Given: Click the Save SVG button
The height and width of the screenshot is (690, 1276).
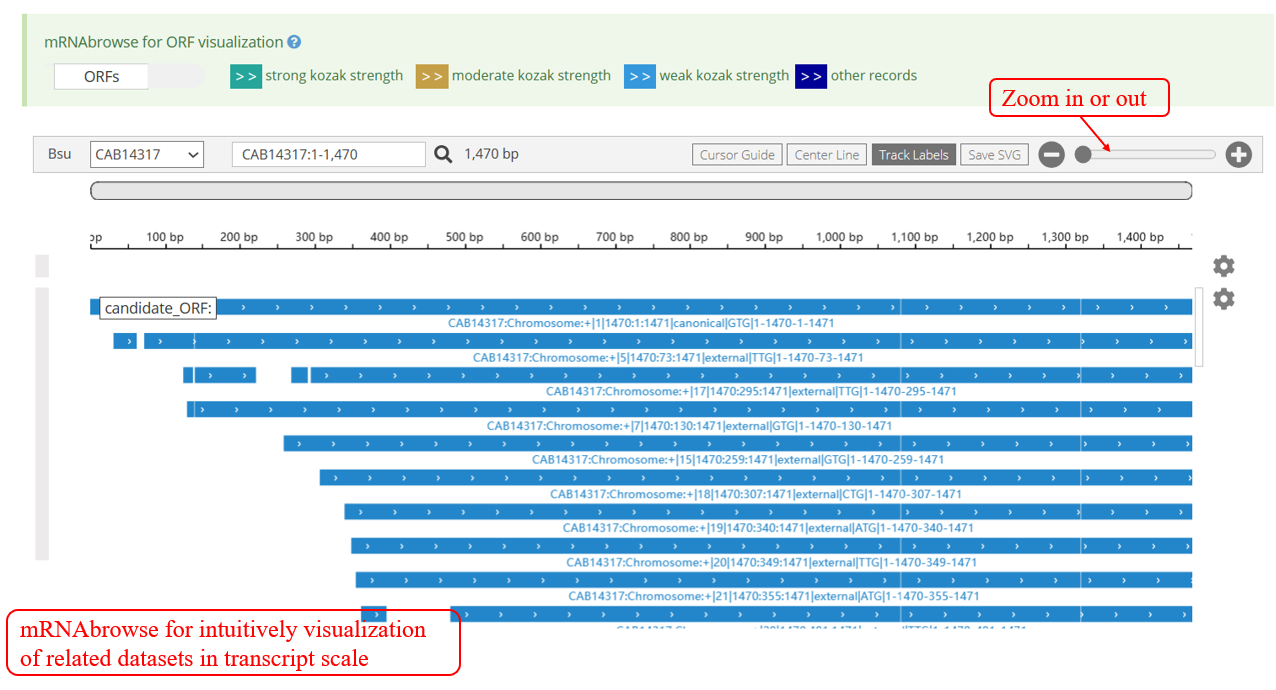Looking at the screenshot, I should pyautogui.click(x=994, y=155).
